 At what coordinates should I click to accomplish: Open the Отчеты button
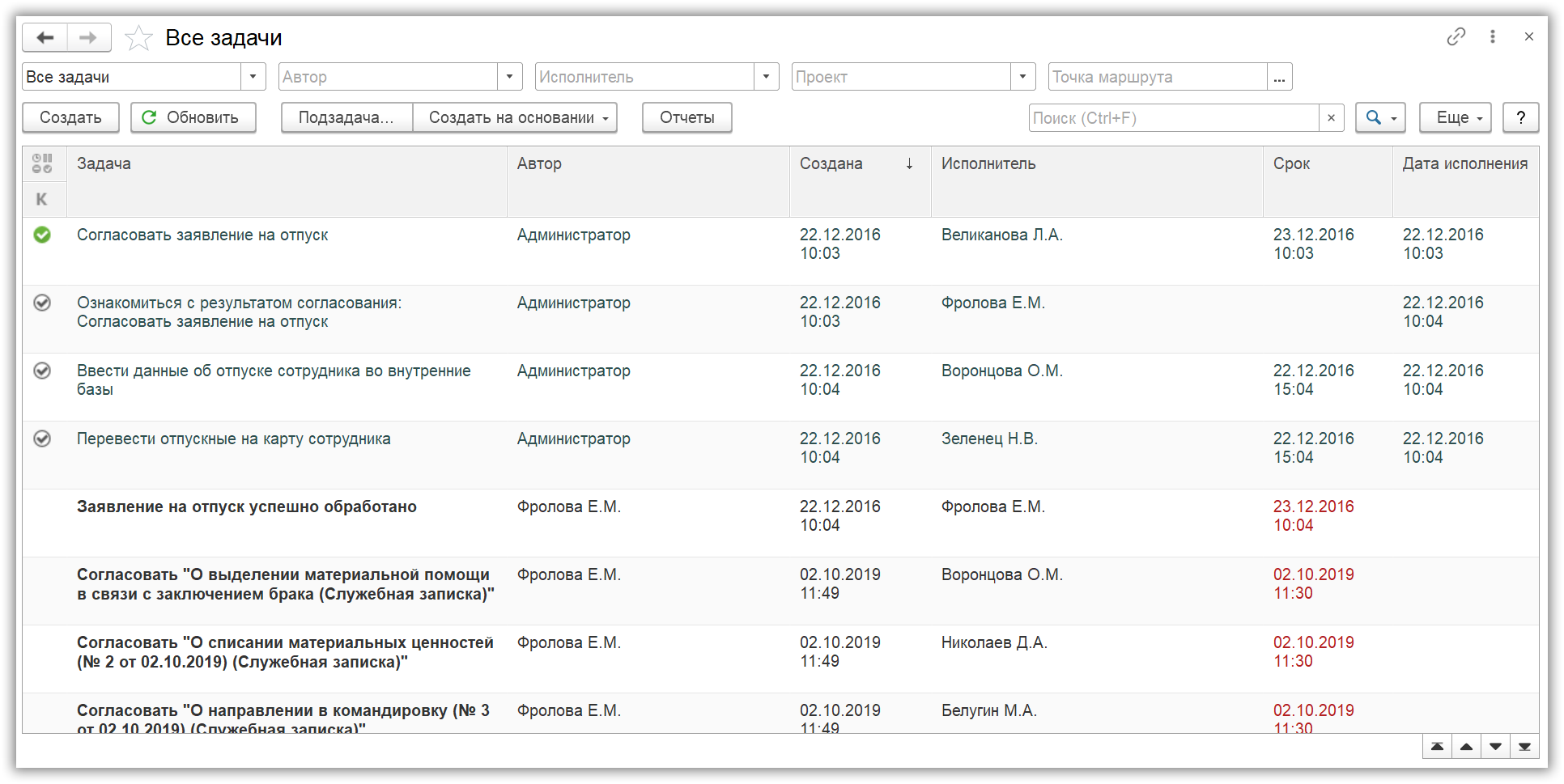pyautogui.click(x=686, y=118)
